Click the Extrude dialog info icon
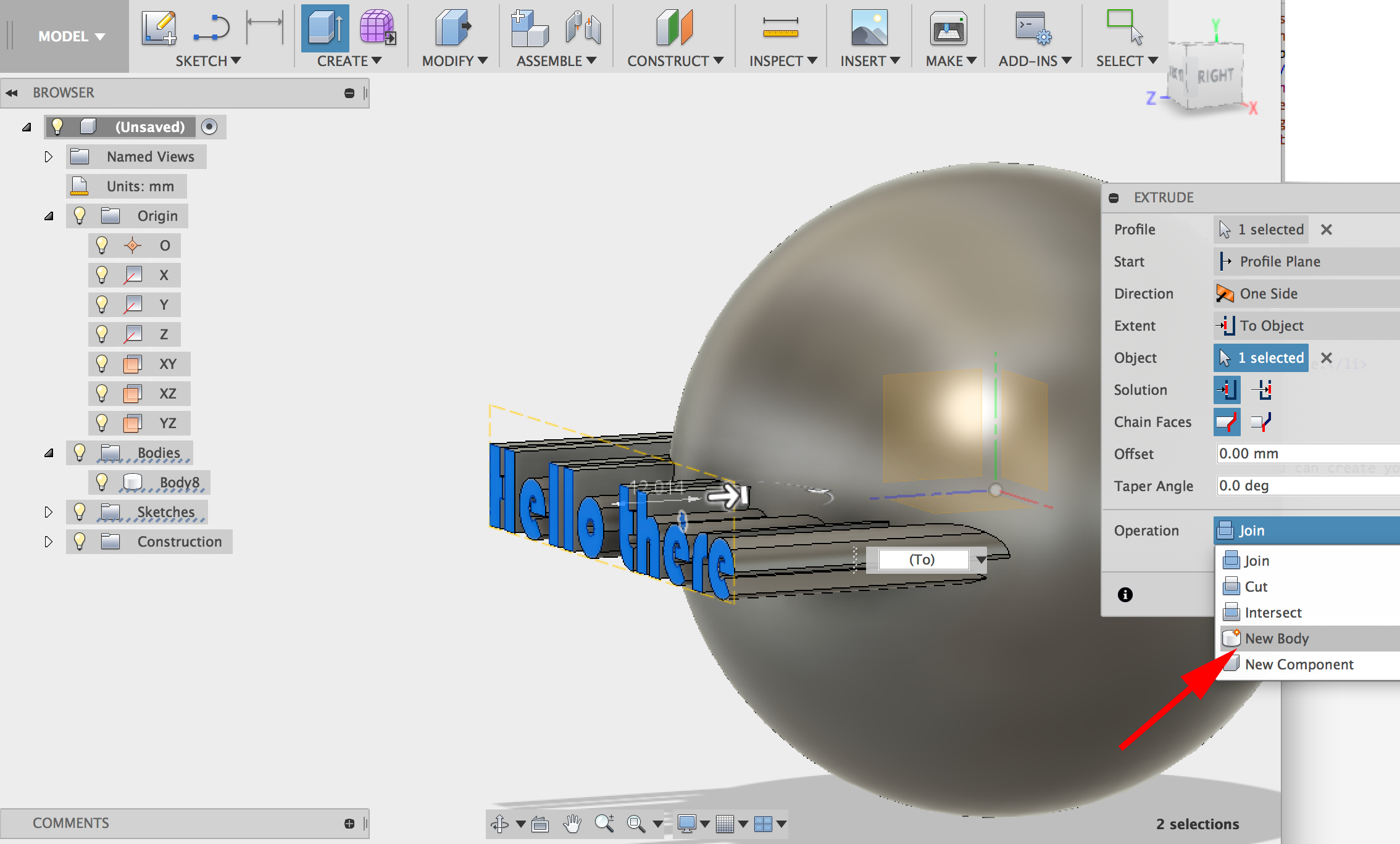This screenshot has height=844, width=1400. (x=1125, y=595)
